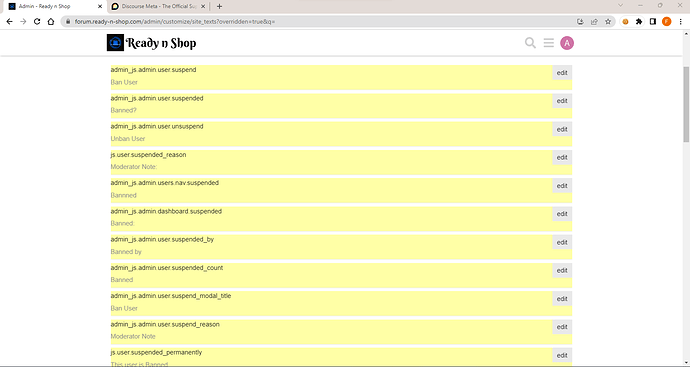The image size is (690, 367).
Task: Click the admin_js.admin.user.suspended_count key
Action: coord(167,268)
